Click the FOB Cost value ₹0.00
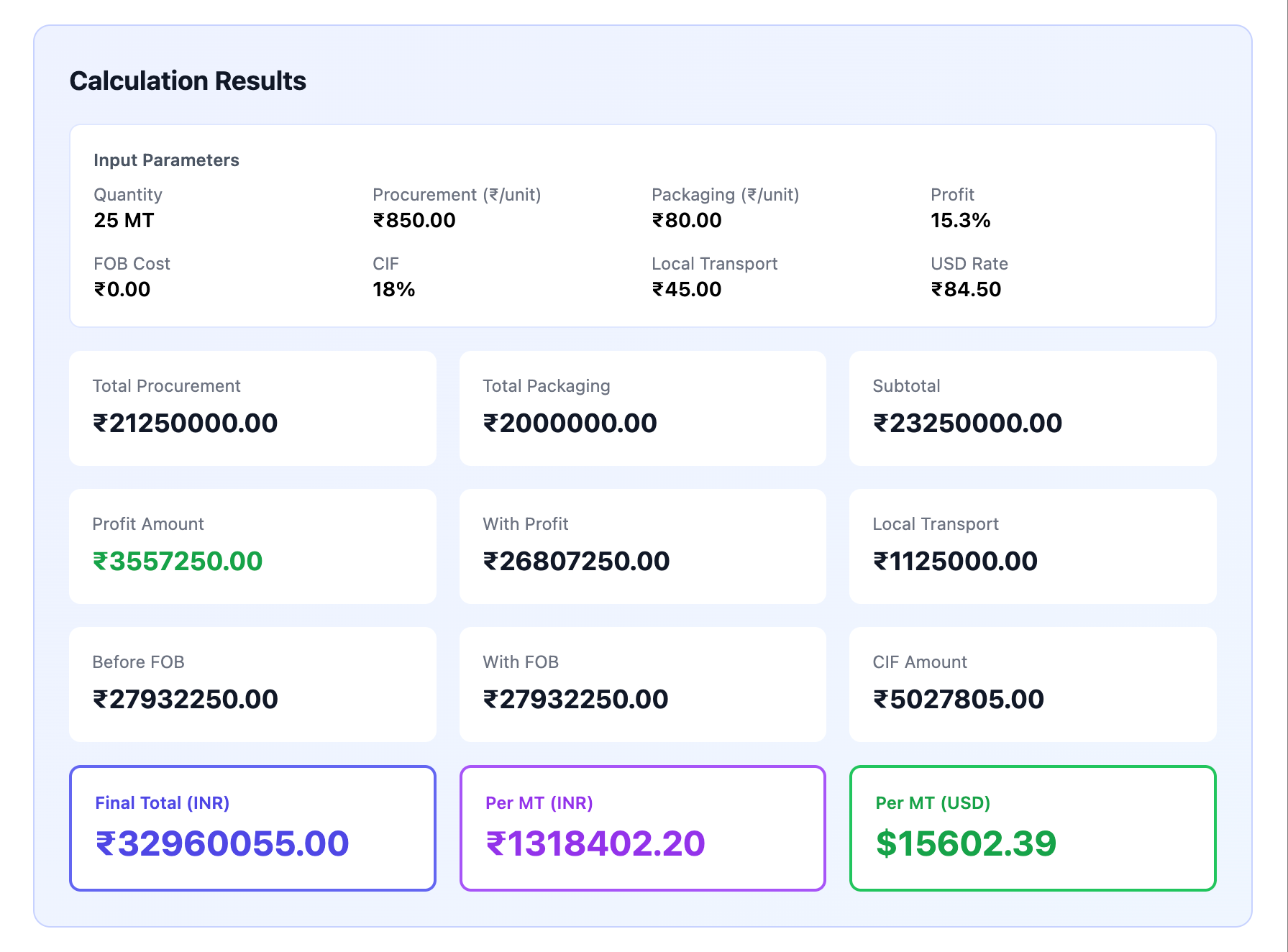The height and width of the screenshot is (952, 1288). 120,289
